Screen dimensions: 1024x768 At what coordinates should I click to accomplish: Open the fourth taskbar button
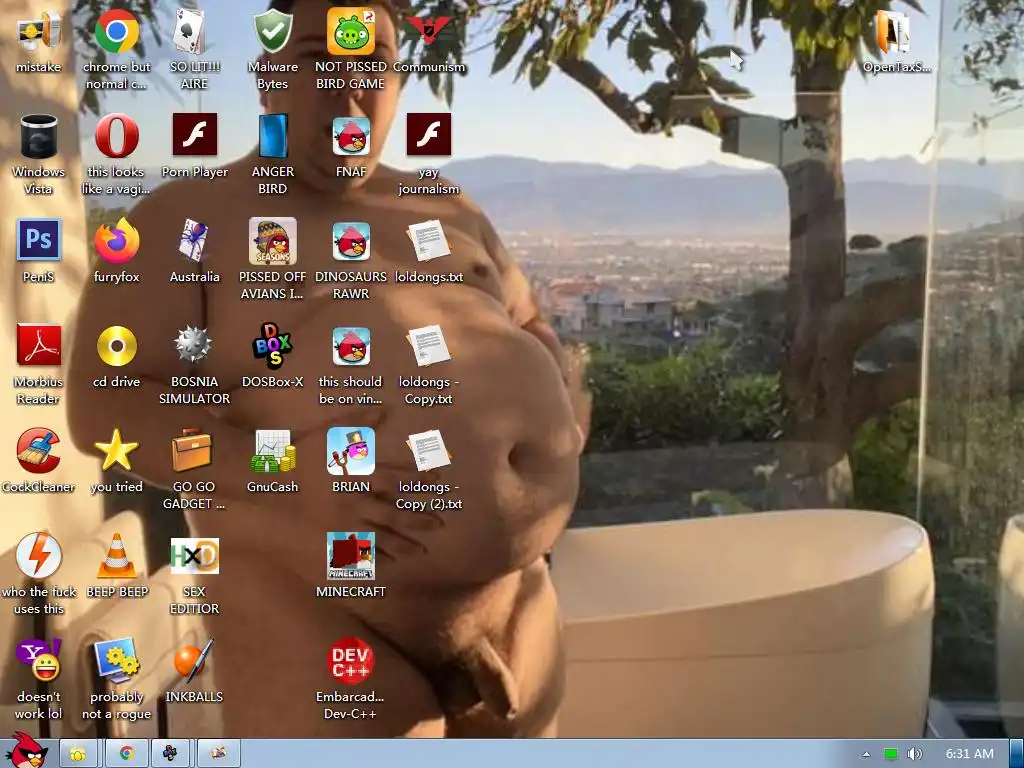(219, 754)
